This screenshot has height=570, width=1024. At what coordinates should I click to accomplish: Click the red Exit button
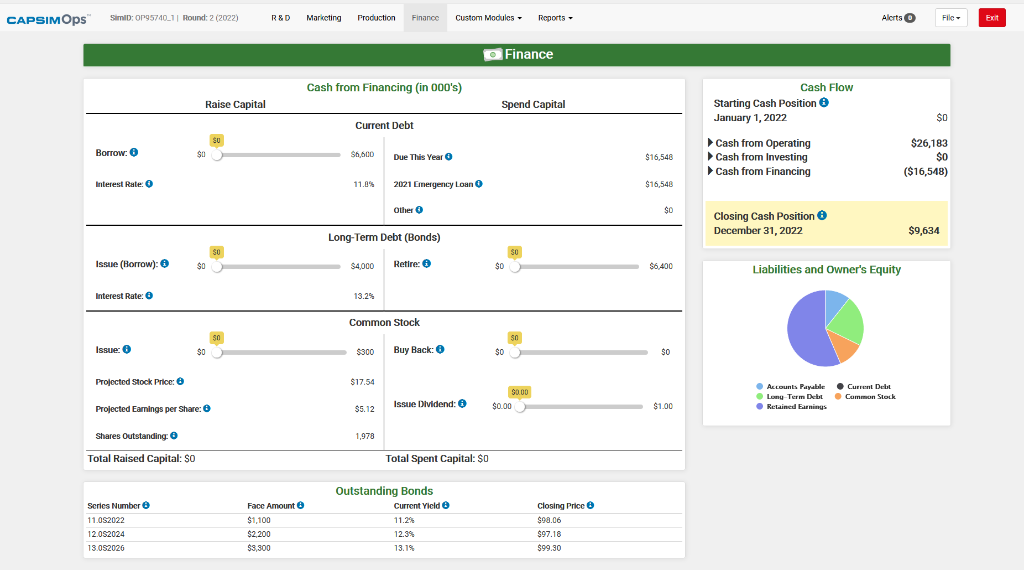[x=991, y=18]
